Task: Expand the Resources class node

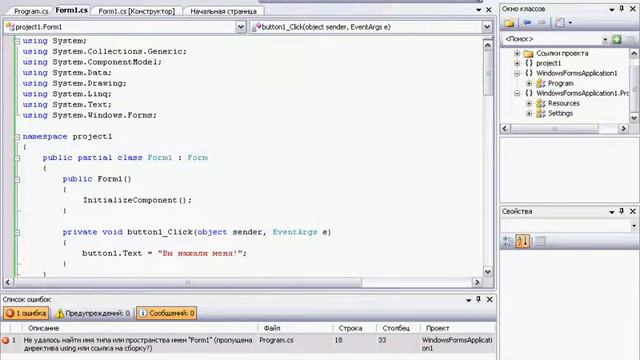Action: pyautogui.click(x=529, y=103)
